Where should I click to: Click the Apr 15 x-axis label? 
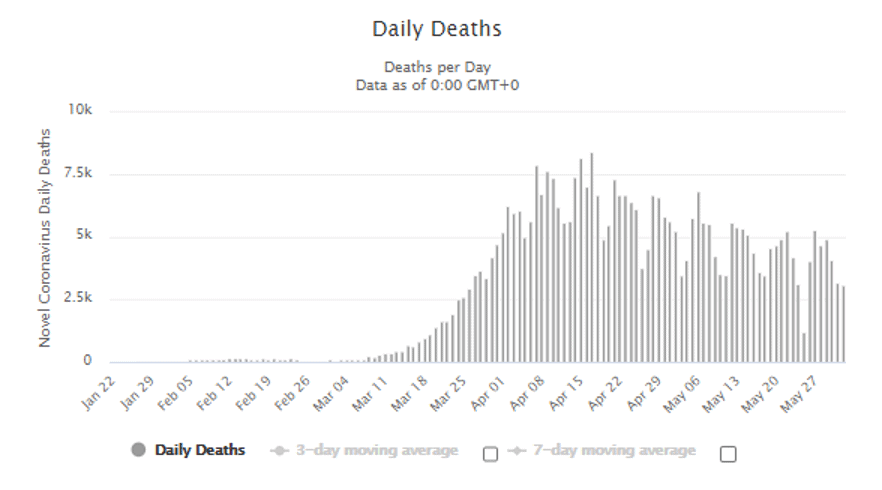[x=566, y=393]
